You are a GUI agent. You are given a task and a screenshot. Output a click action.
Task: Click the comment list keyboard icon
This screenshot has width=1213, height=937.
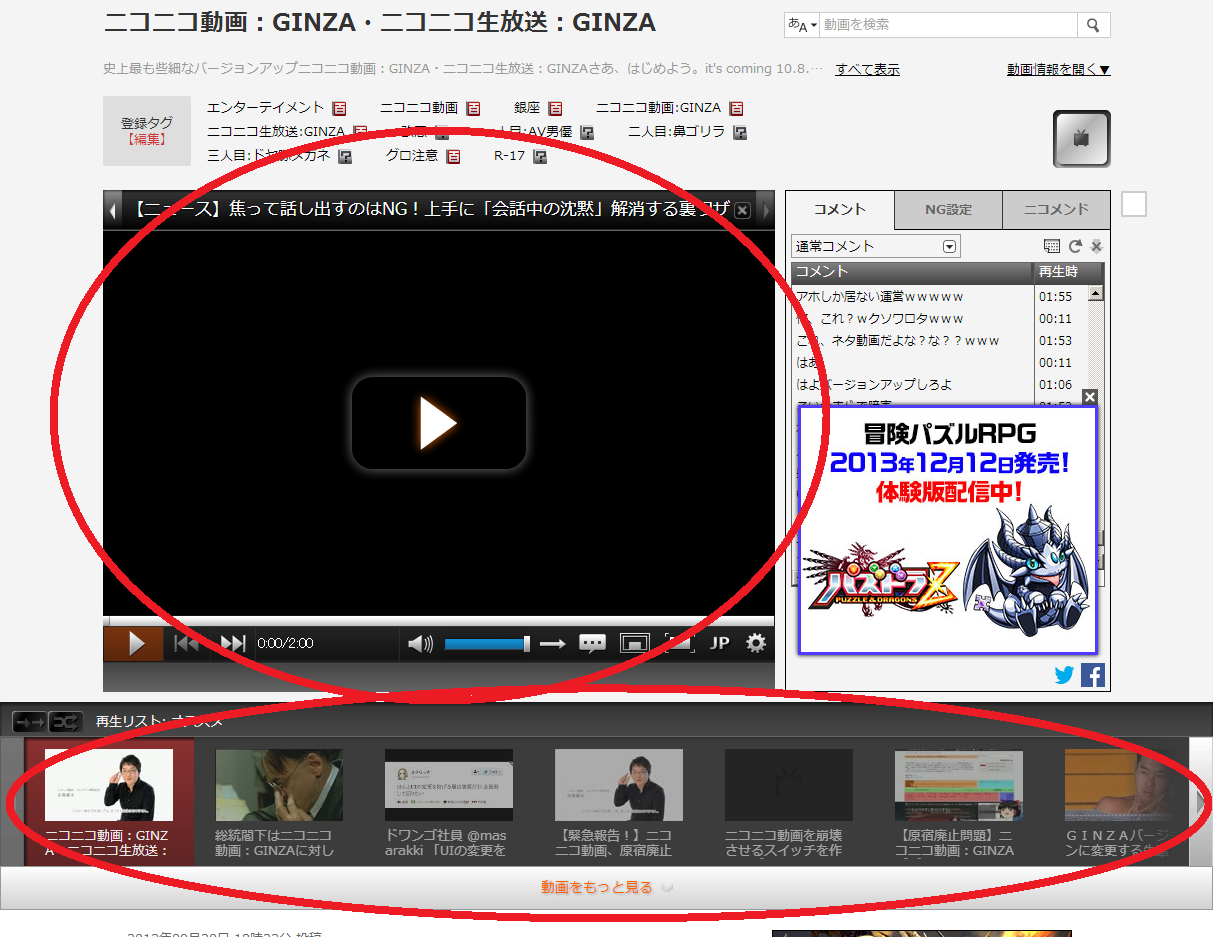click(1051, 246)
